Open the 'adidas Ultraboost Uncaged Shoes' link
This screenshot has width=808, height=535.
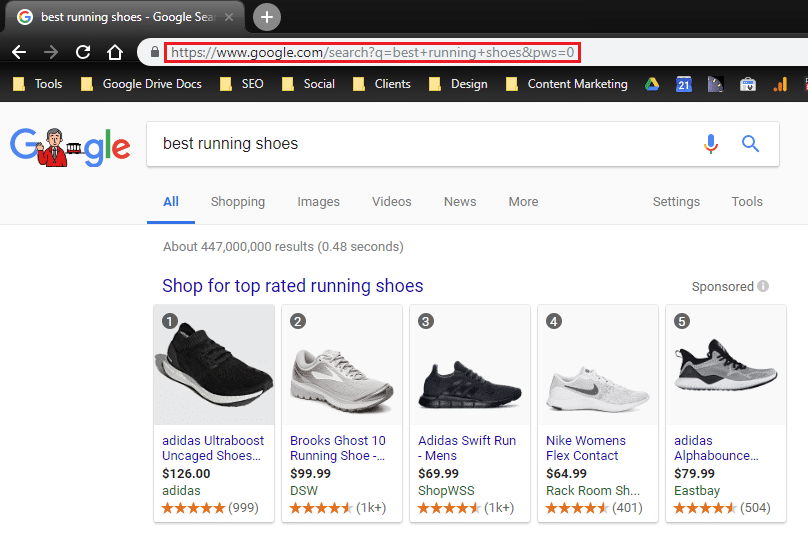point(213,448)
